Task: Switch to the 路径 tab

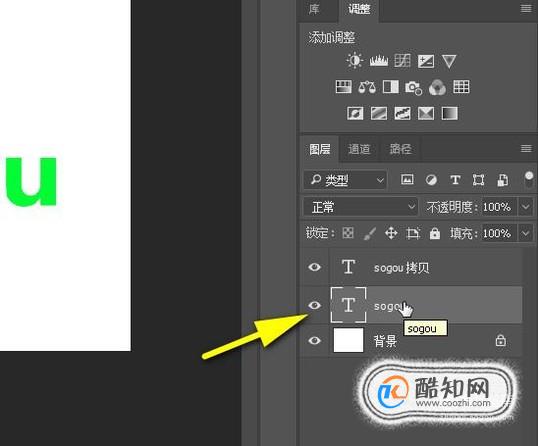Action: tap(400, 149)
